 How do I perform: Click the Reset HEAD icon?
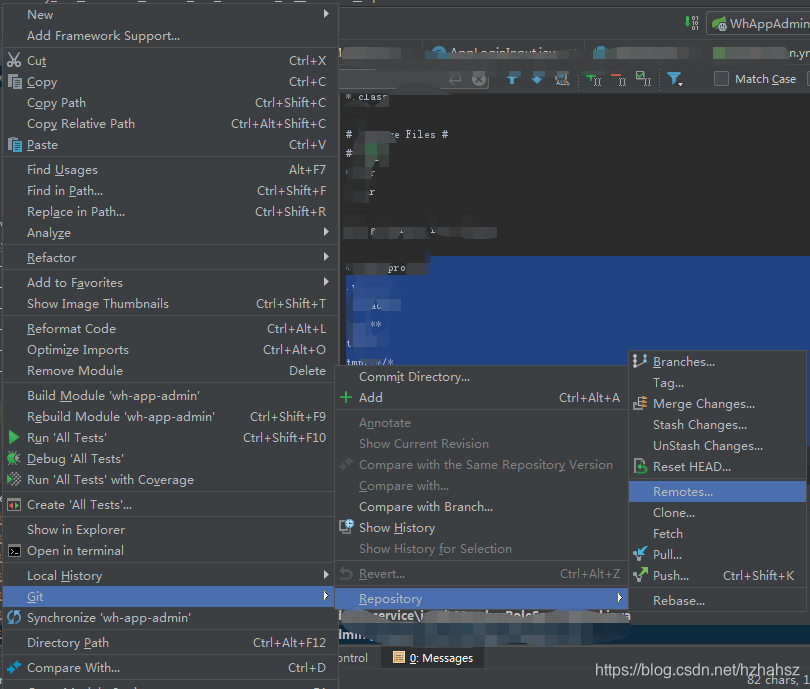[x=640, y=466]
